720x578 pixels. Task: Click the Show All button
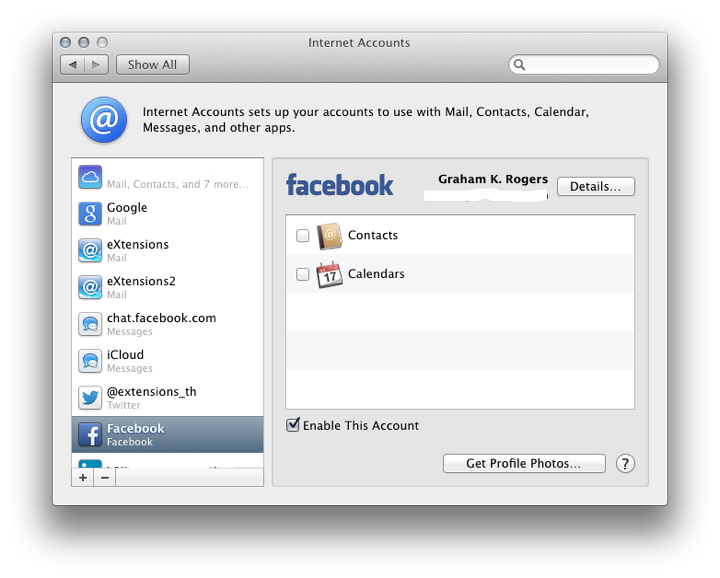pos(152,65)
